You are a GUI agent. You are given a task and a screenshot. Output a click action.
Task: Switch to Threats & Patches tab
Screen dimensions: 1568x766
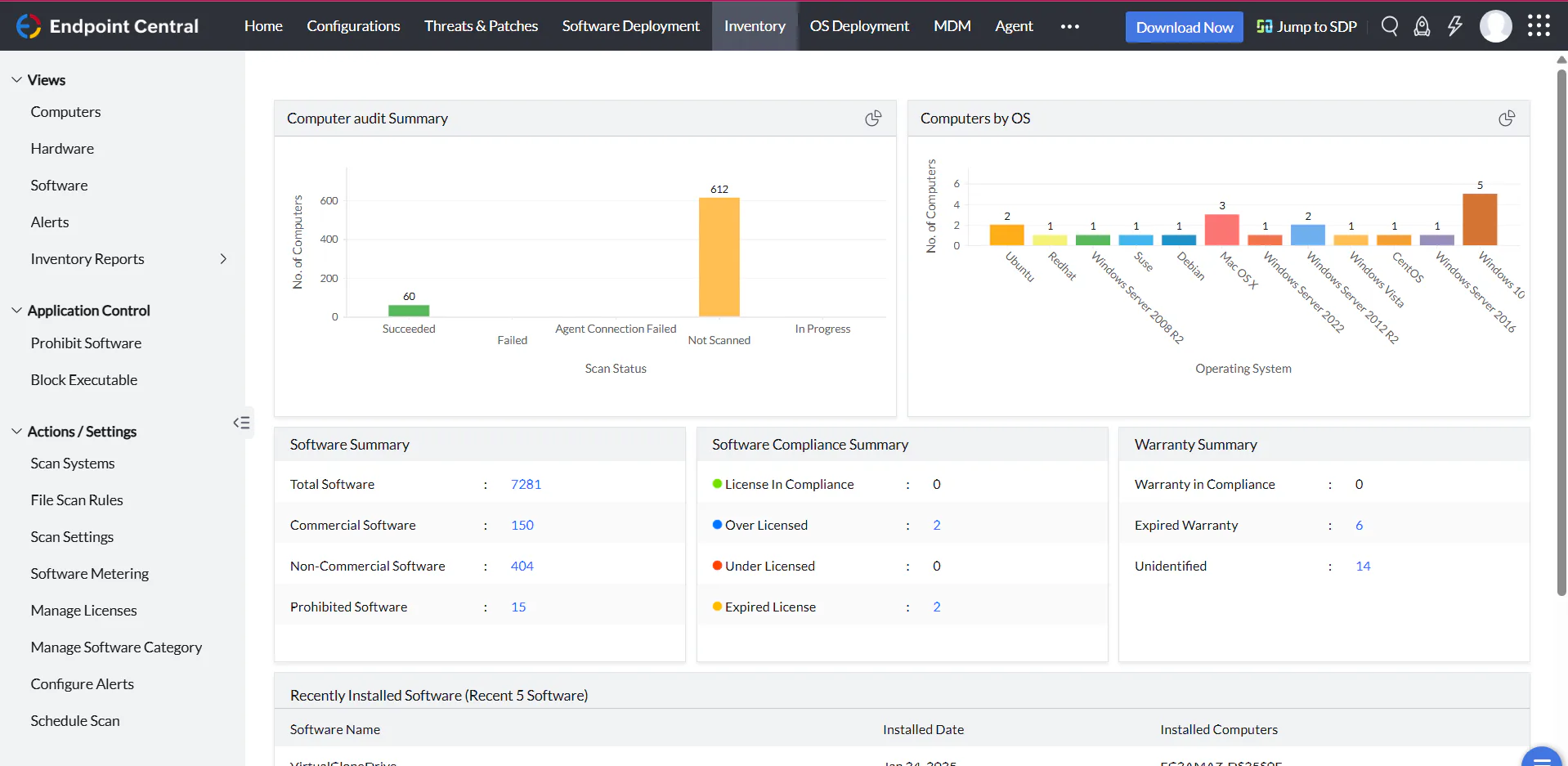(481, 26)
